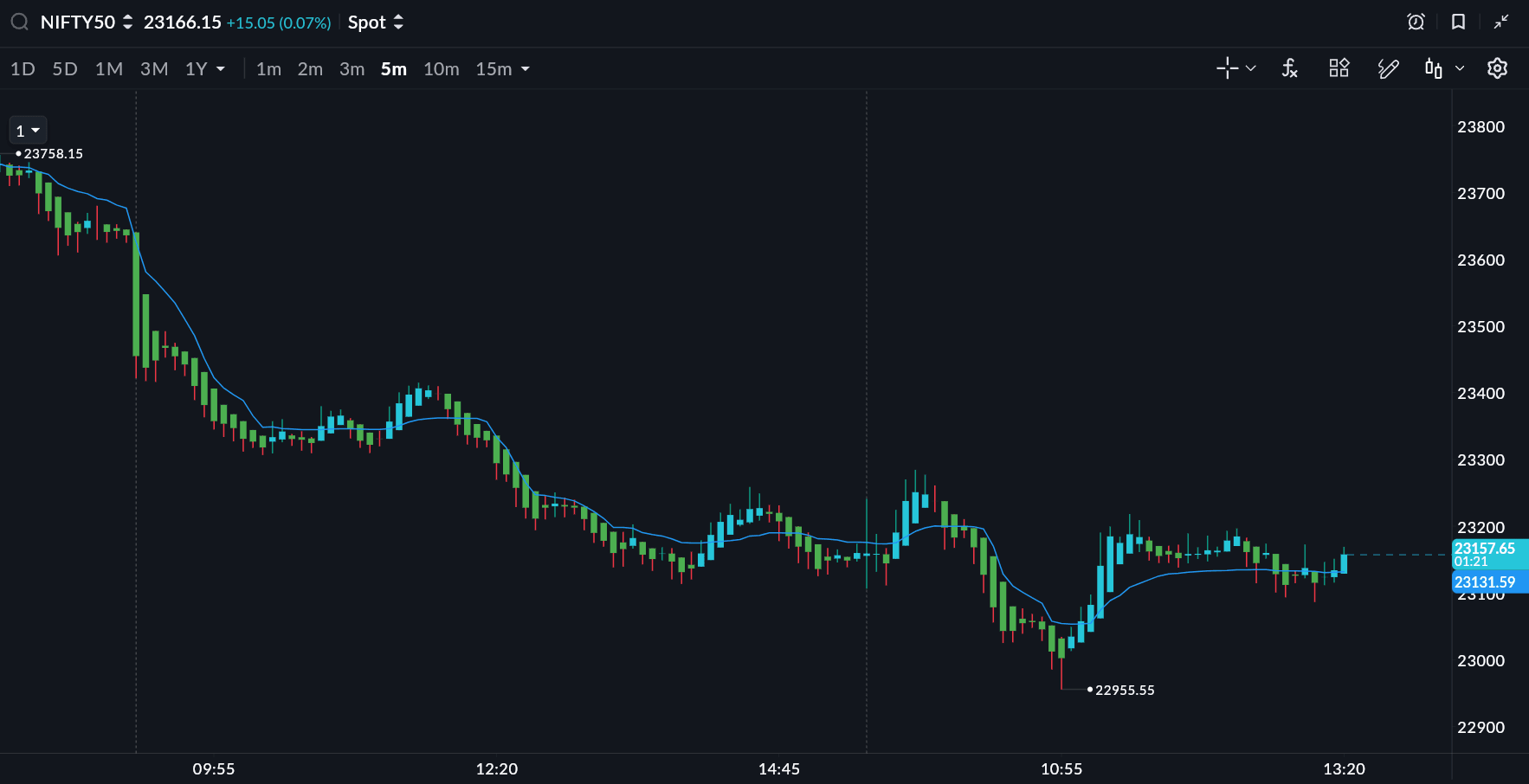
Task: Select the crosshair cursor tool
Action: pos(1227,68)
